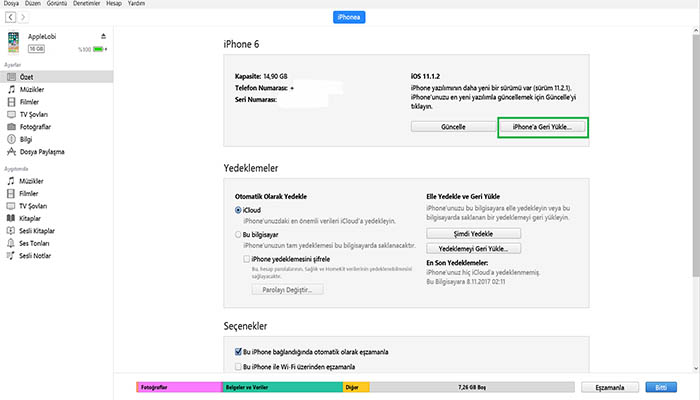
Task: Open the Dosya menu
Action: [x=12, y=4]
